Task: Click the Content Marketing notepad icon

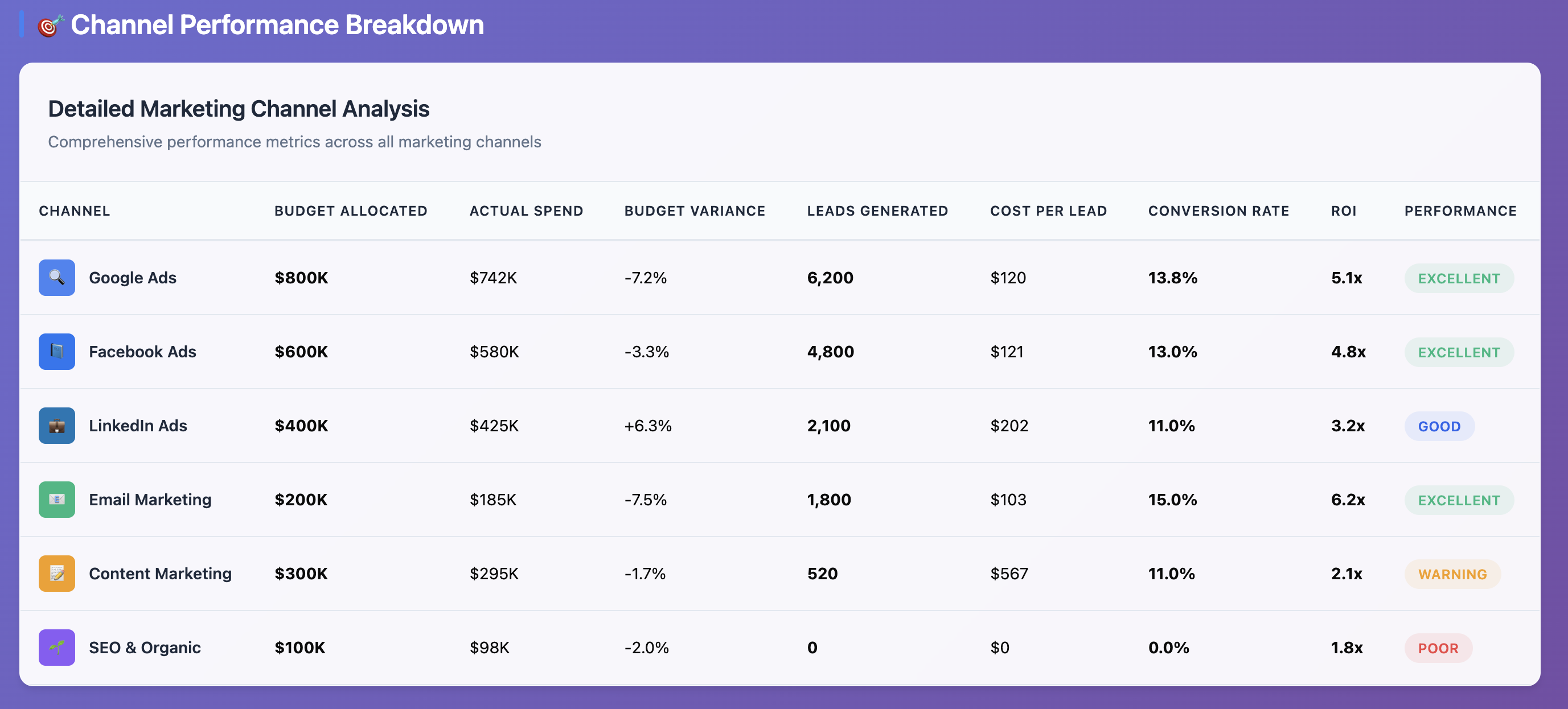Action: [x=56, y=573]
